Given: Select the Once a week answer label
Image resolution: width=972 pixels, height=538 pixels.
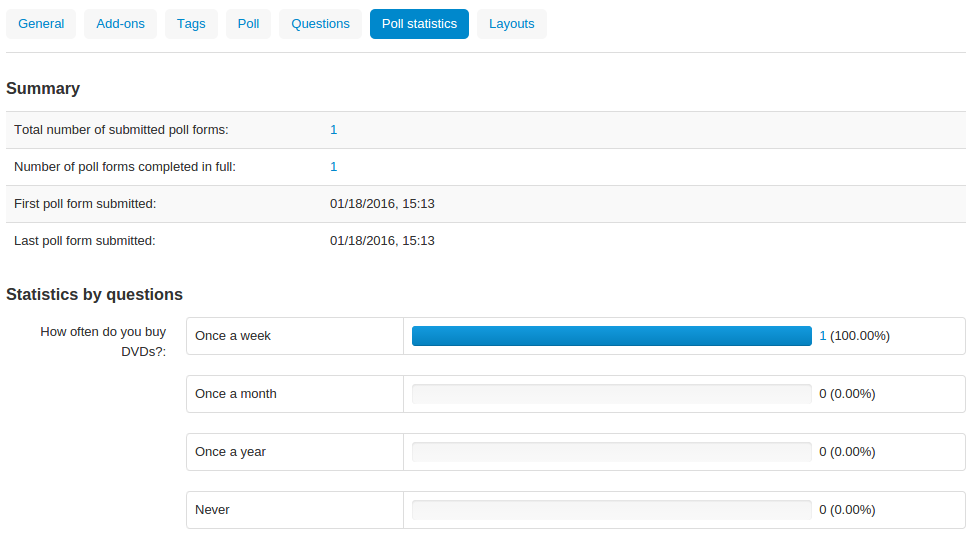Looking at the screenshot, I should coord(233,335).
